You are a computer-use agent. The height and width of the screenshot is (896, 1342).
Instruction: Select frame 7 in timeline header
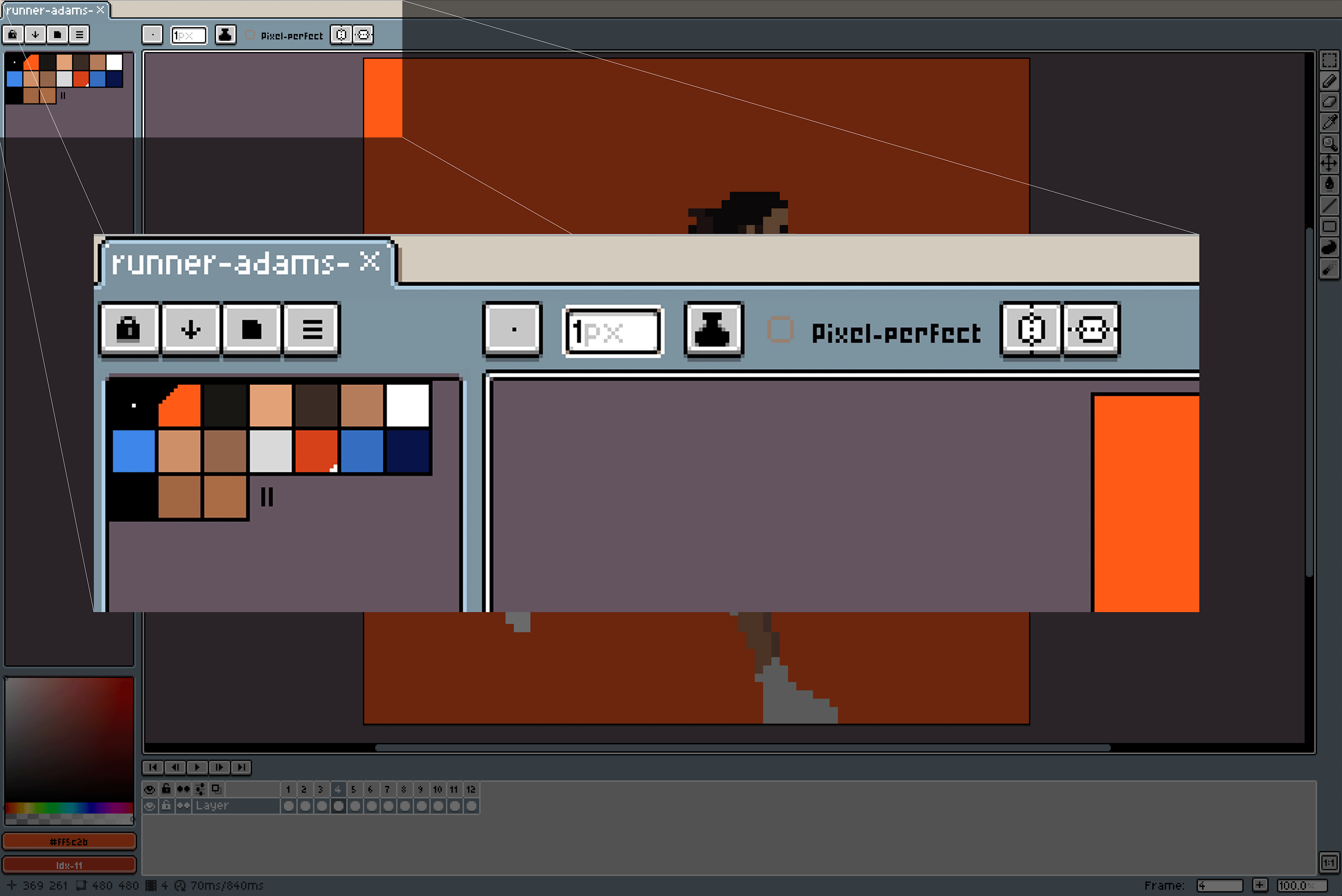387,789
